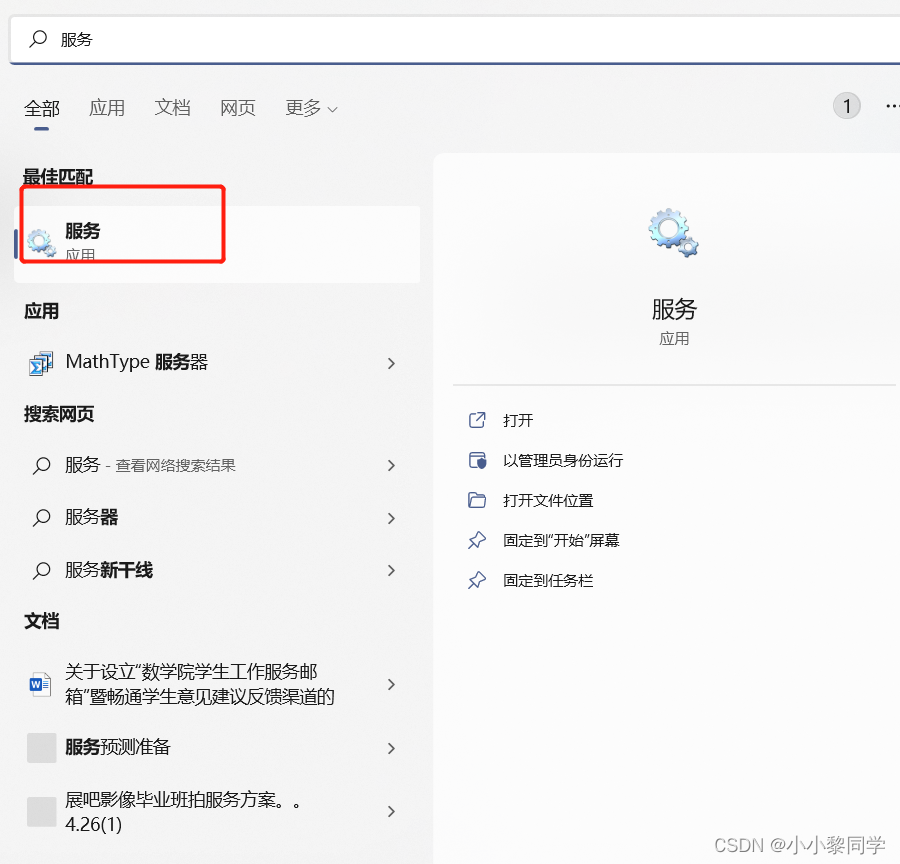Choose 固定到"开始"屏幕
The image size is (900, 864).
[x=561, y=540]
